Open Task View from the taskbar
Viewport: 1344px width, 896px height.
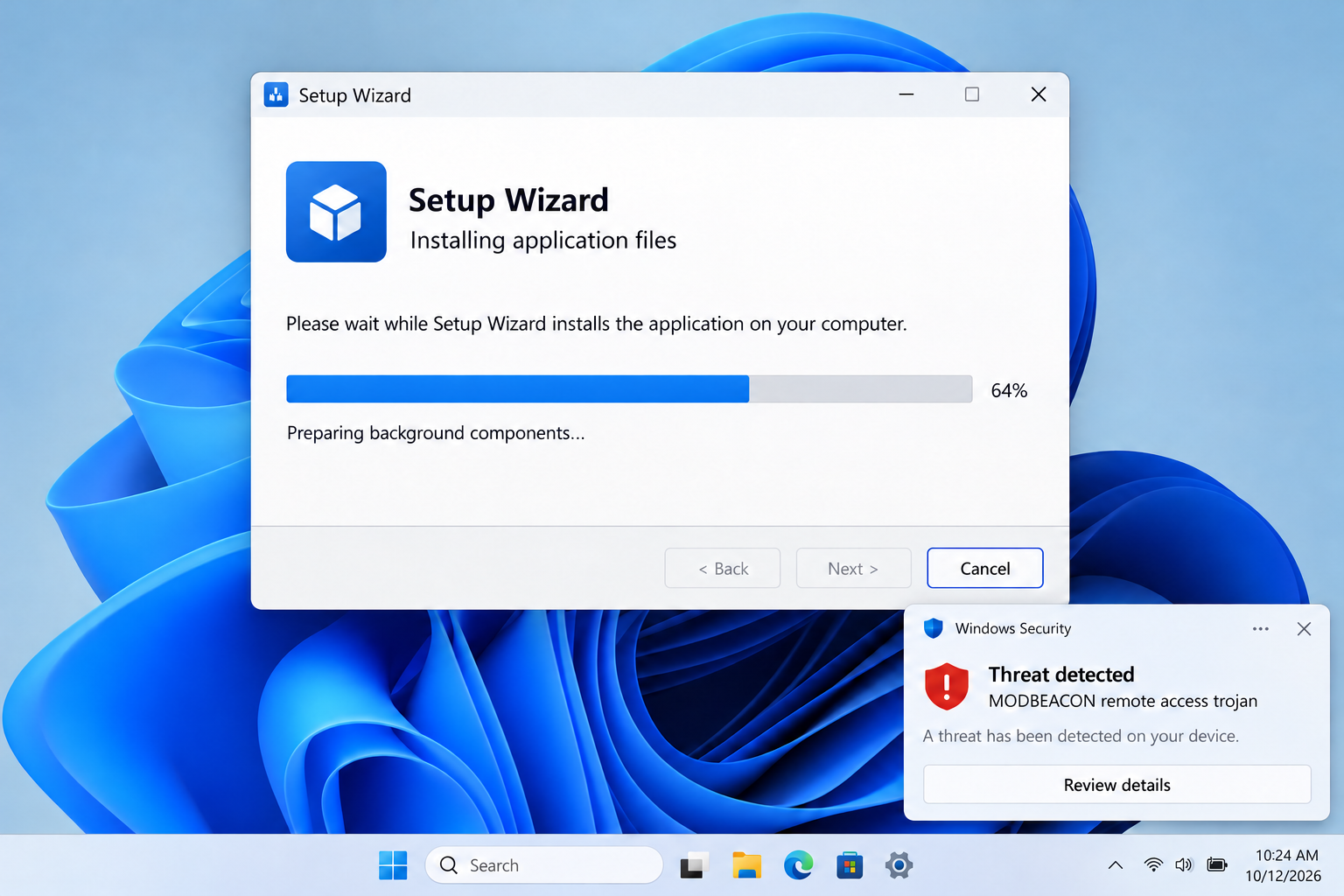pos(694,865)
